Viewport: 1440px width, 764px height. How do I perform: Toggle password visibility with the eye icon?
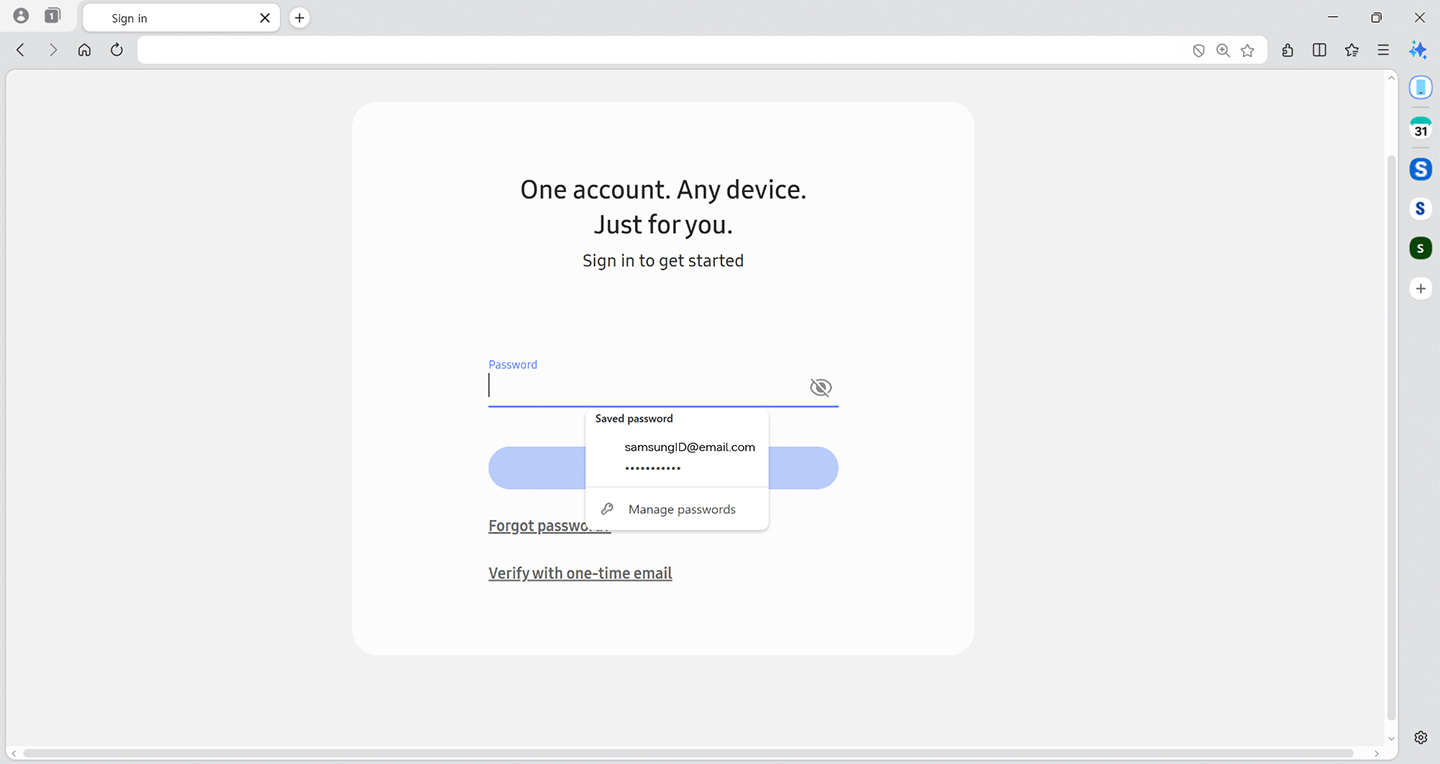tap(820, 387)
